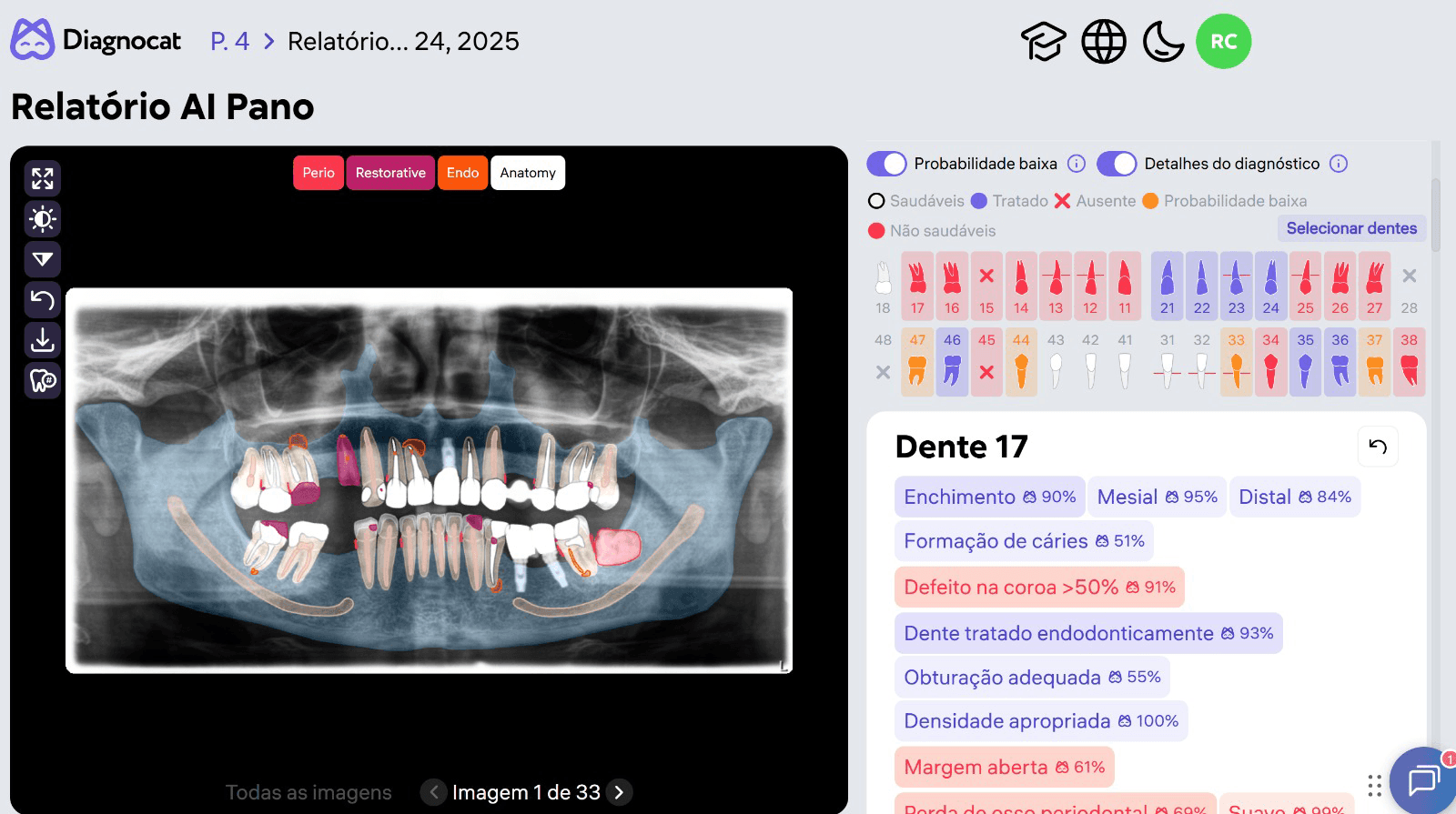Open the chat support widget
1456x814 pixels.
[x=1424, y=780]
